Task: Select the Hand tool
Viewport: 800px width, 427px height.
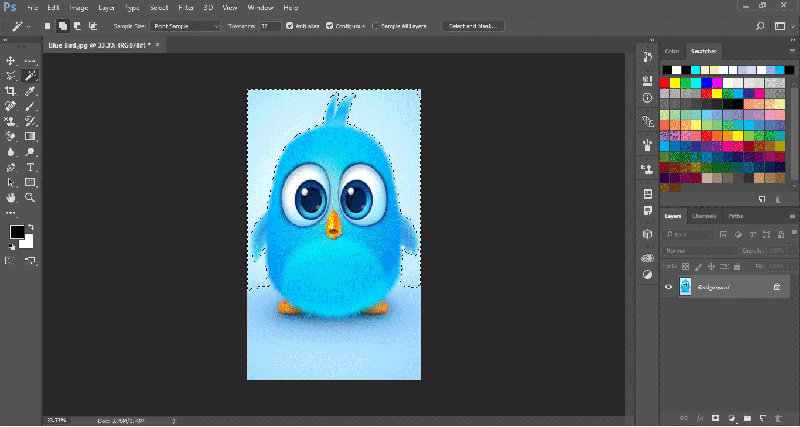Action: (x=10, y=198)
